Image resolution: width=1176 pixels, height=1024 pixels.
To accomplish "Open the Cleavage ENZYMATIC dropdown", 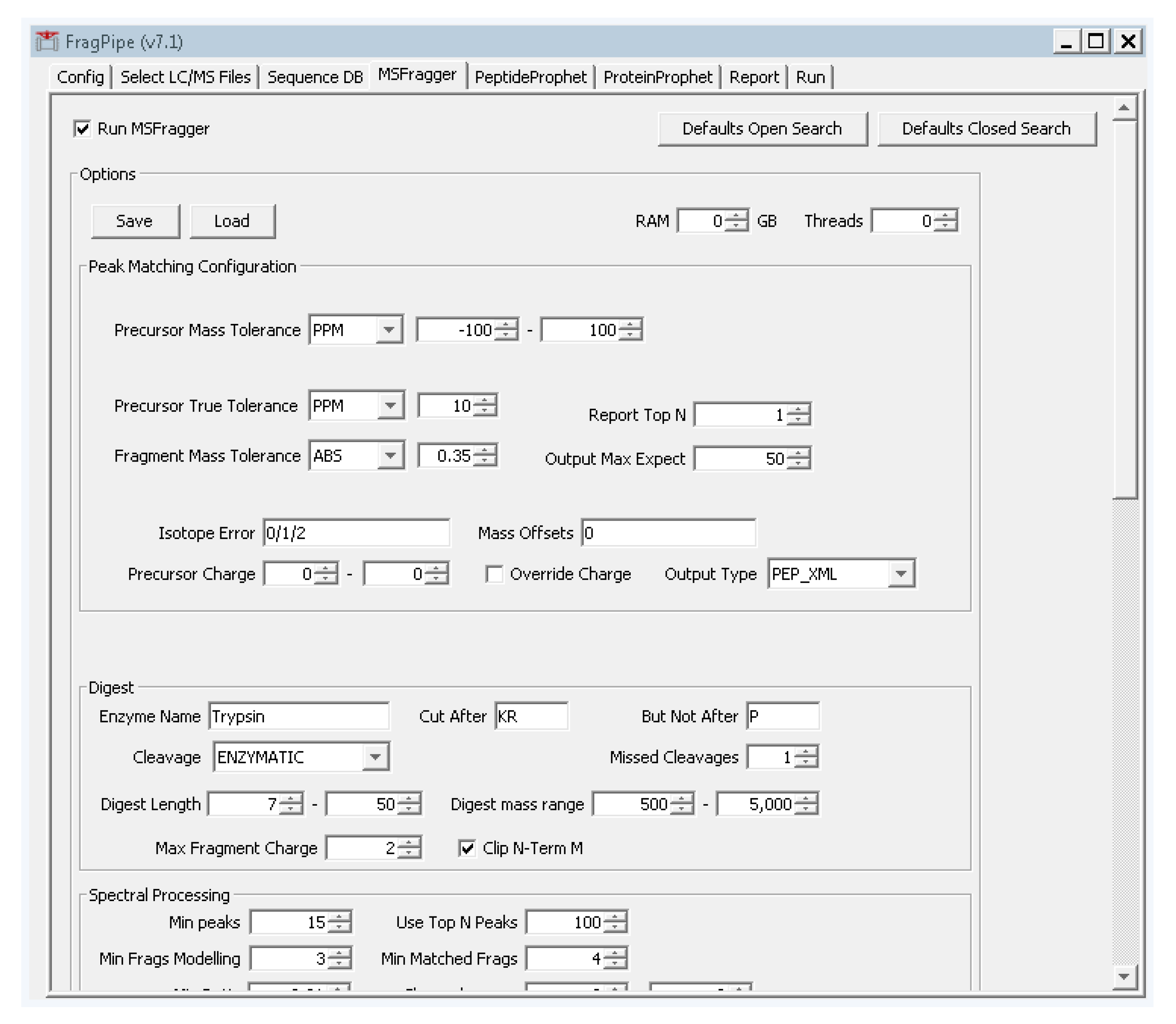I will [375, 757].
